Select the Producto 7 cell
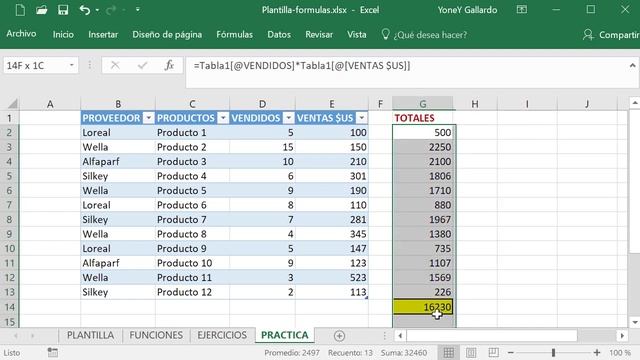640x360 pixels. 192,220
